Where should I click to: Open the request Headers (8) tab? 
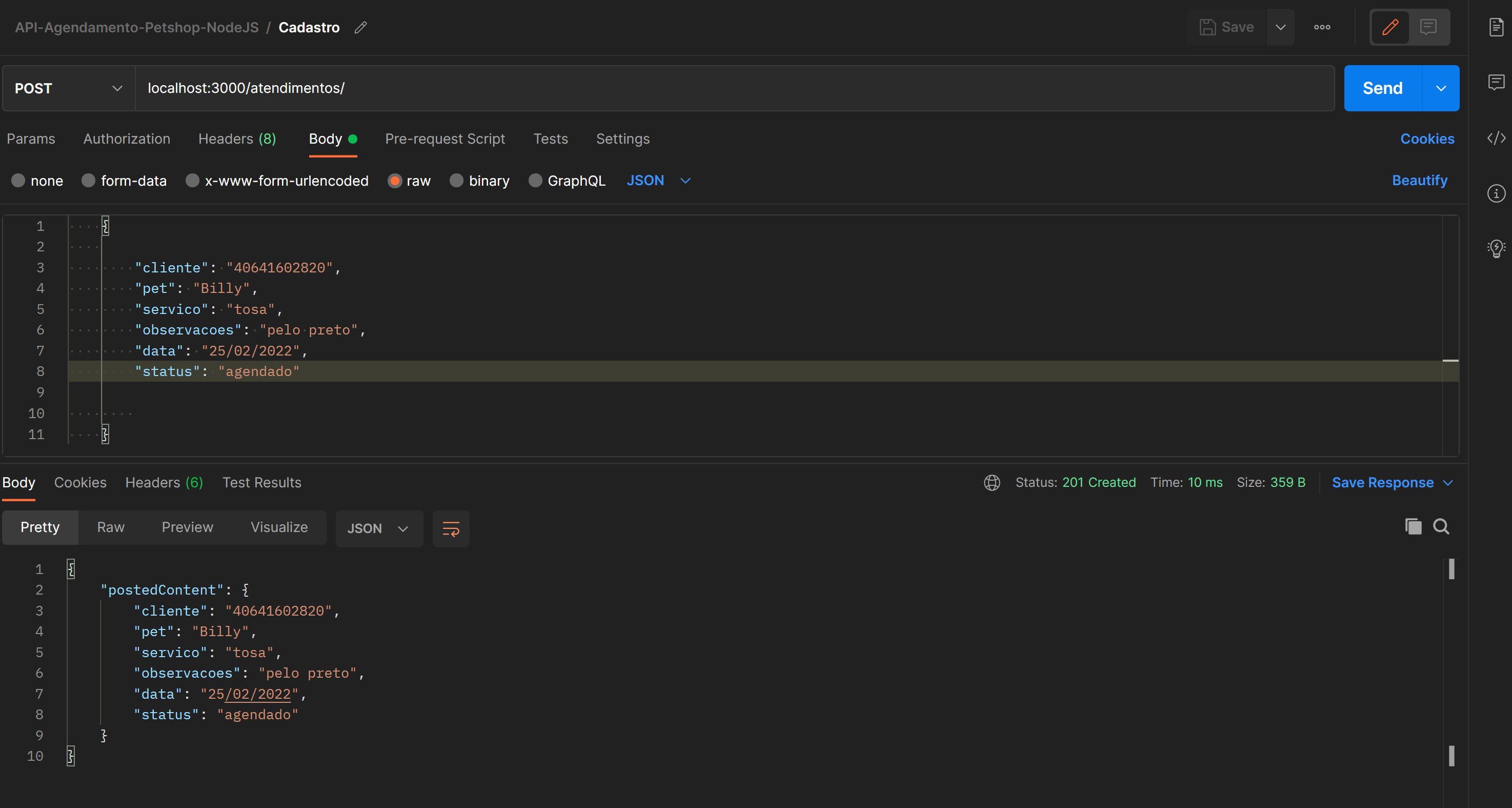[x=237, y=139]
